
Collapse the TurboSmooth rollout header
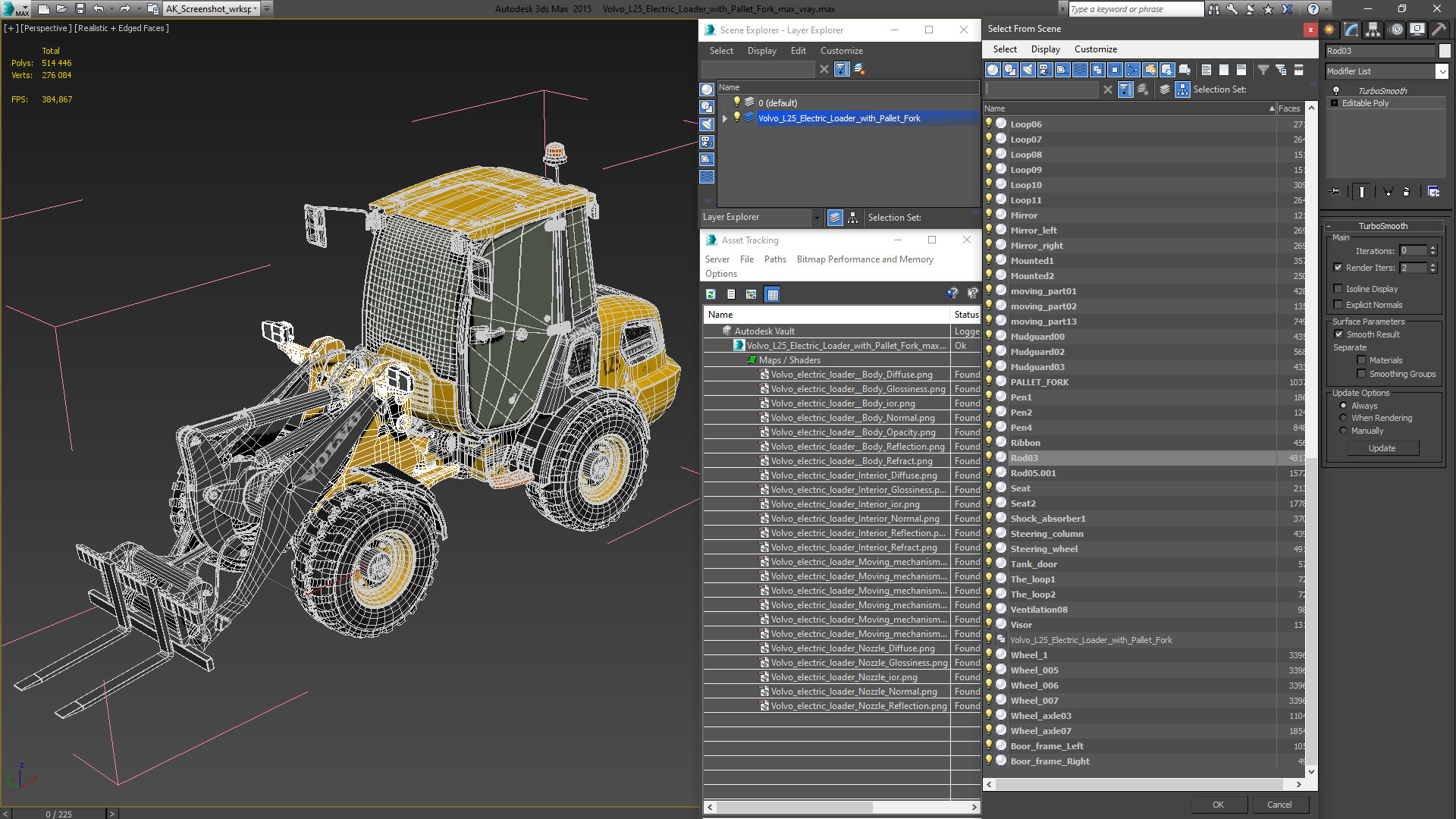click(x=1382, y=226)
